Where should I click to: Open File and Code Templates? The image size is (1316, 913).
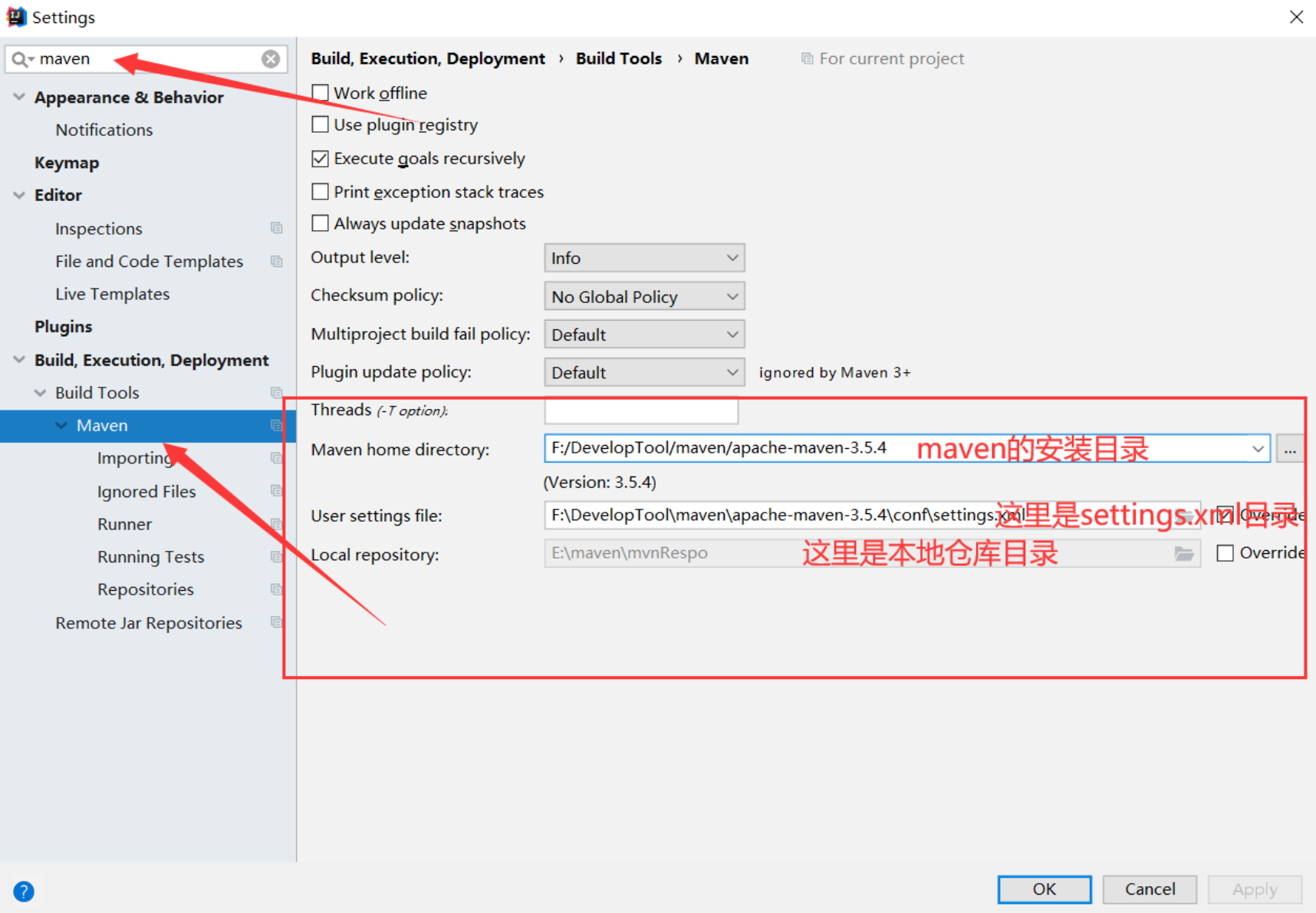[149, 262]
